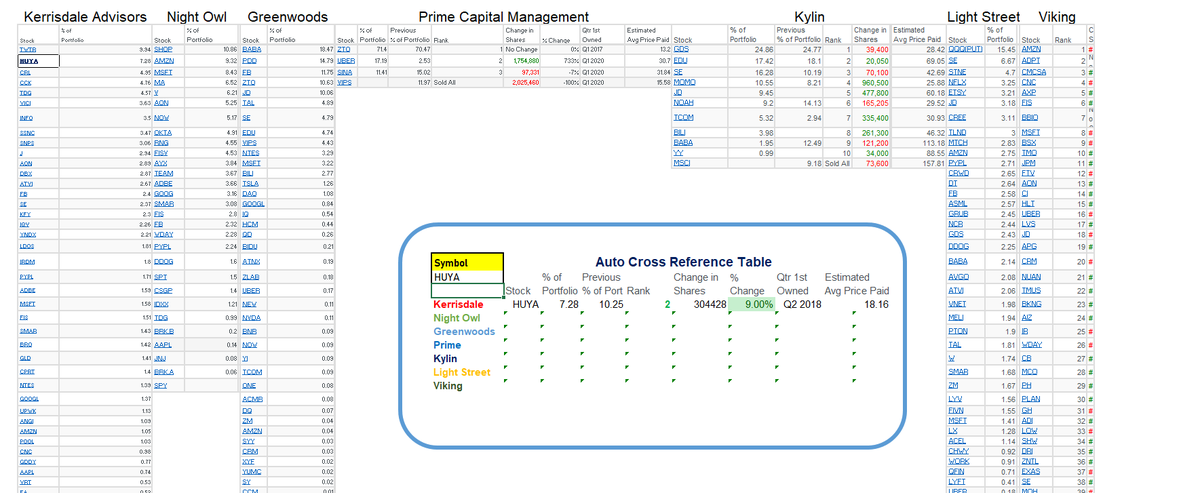Open the CRWD link under Light Street
1200x493 pixels.
click(x=958, y=174)
